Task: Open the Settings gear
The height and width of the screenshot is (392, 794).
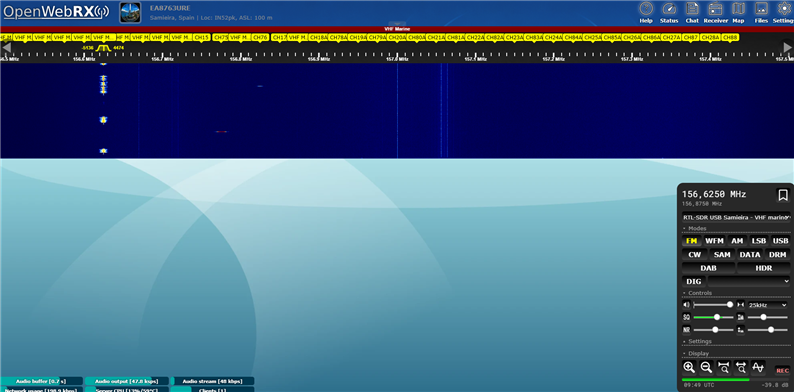Action: pos(783,12)
